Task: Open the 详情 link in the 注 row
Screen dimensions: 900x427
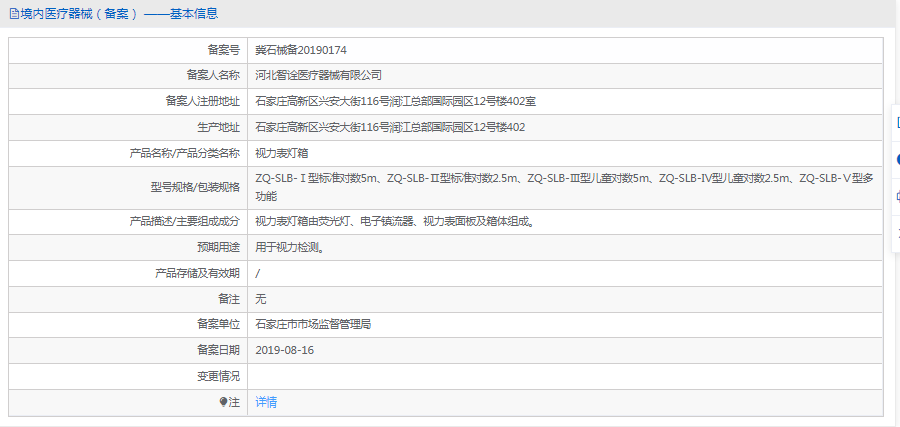Action: [266, 402]
